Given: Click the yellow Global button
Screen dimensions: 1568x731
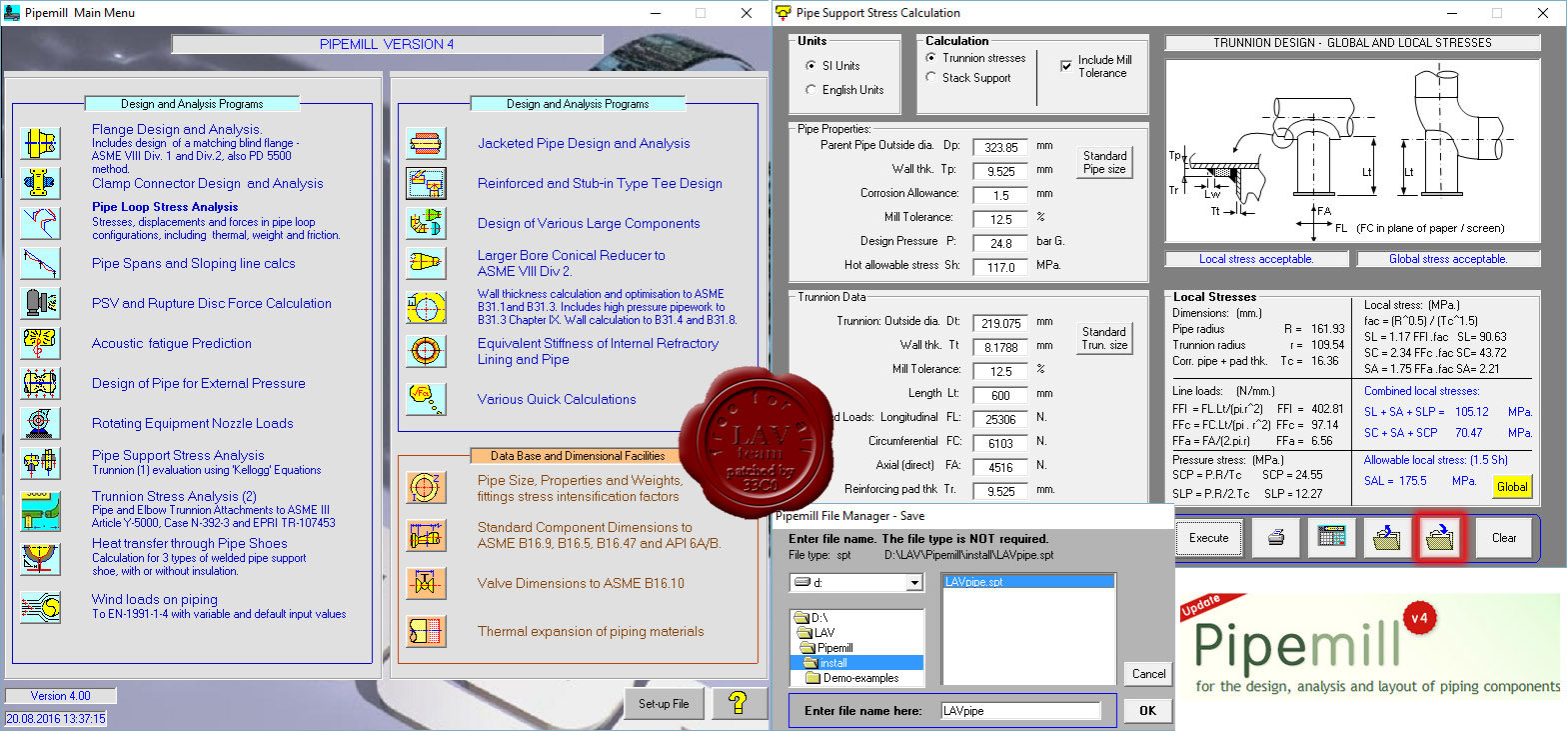Looking at the screenshot, I should [x=1512, y=487].
